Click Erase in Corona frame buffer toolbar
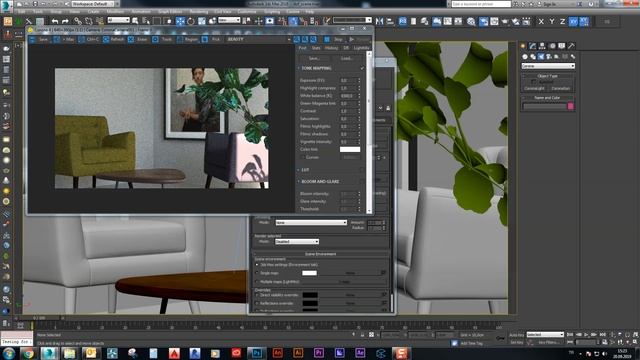Viewport: 640px width, 360px height. pyautogui.click(x=138, y=39)
